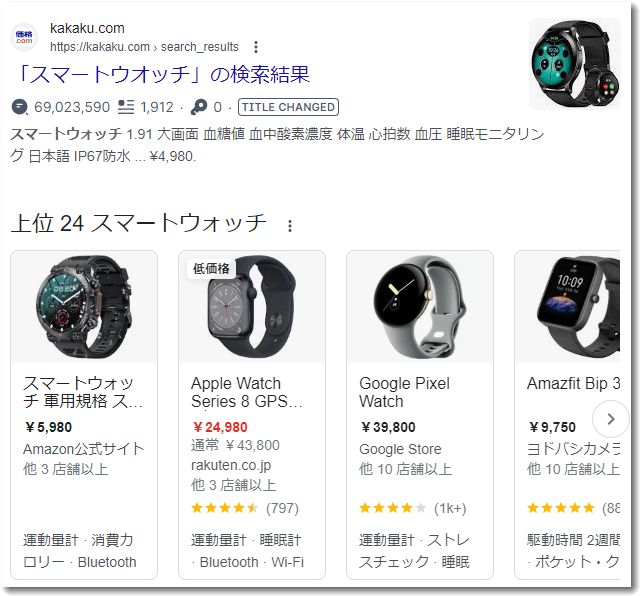Open the three-dot menu beside kakaku.com URL
The height and width of the screenshot is (596, 640).
click(256, 47)
